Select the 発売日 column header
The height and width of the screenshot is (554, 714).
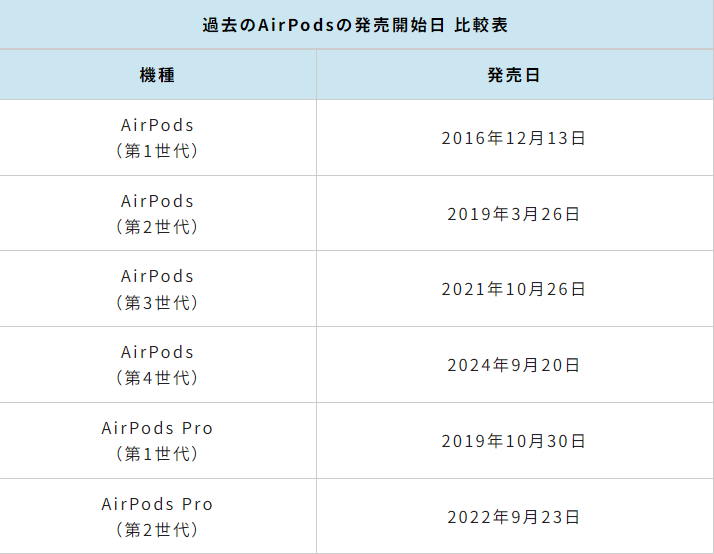514,75
